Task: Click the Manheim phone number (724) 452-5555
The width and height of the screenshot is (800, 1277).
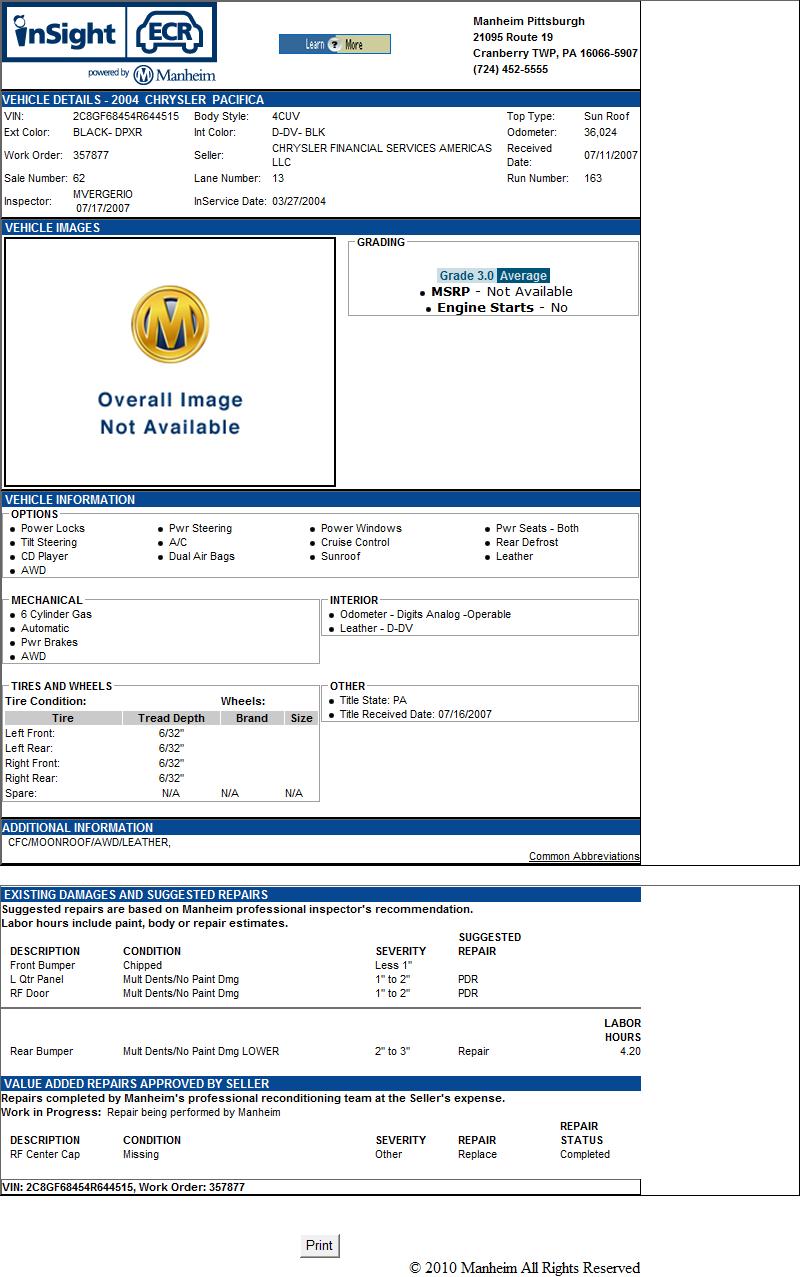Action: 510,70
